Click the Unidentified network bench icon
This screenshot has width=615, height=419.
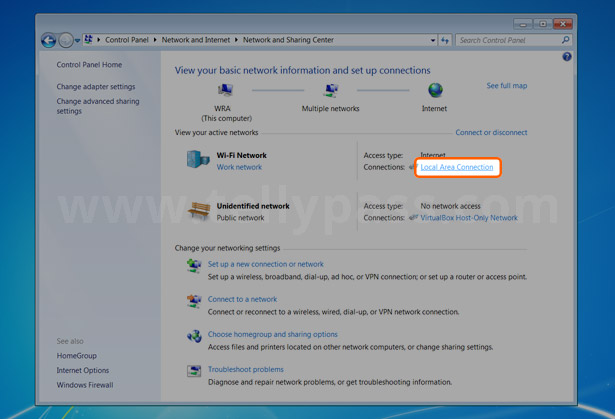tap(198, 210)
